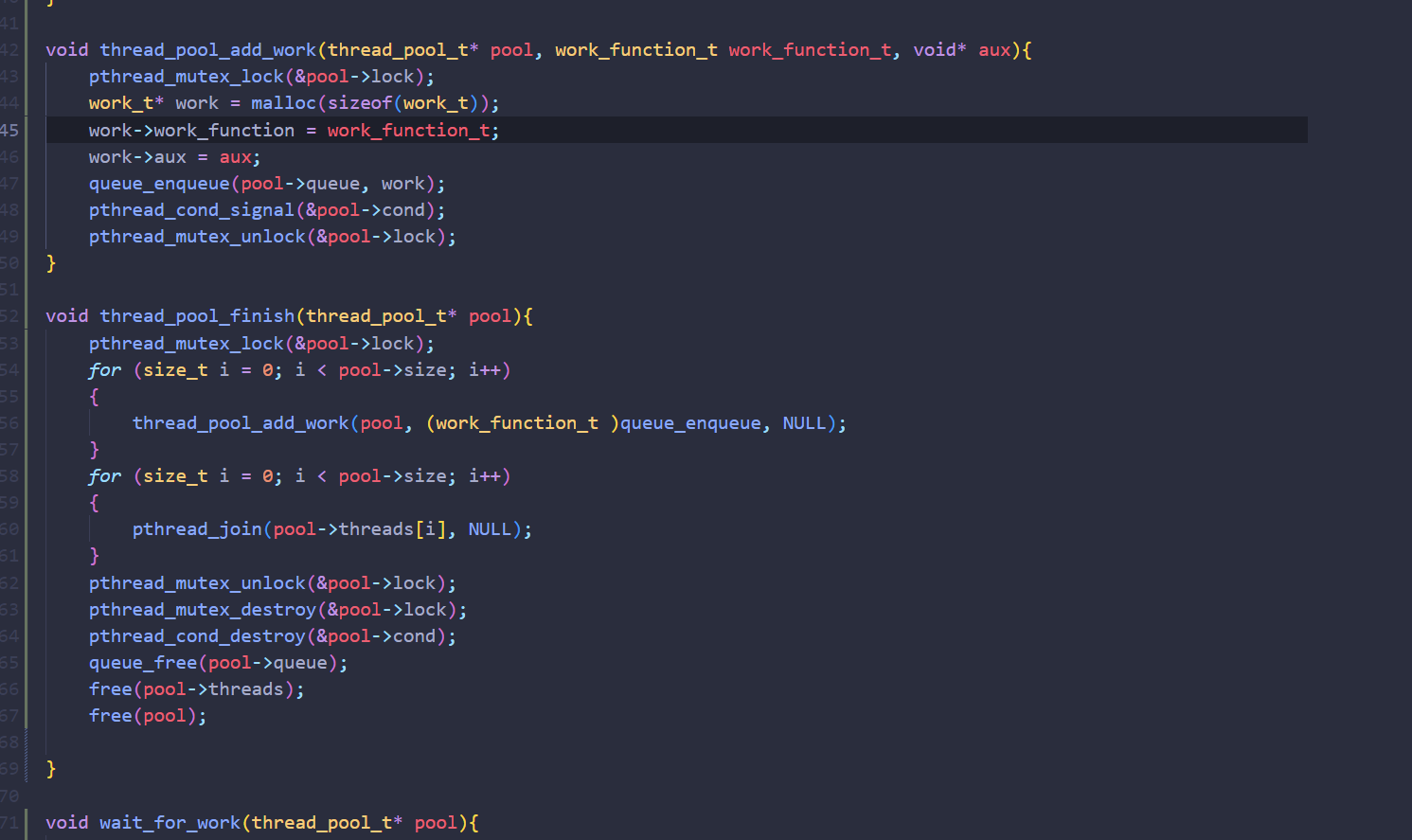The image size is (1412, 840).
Task: Click the pthread_join call
Action: 196,529
